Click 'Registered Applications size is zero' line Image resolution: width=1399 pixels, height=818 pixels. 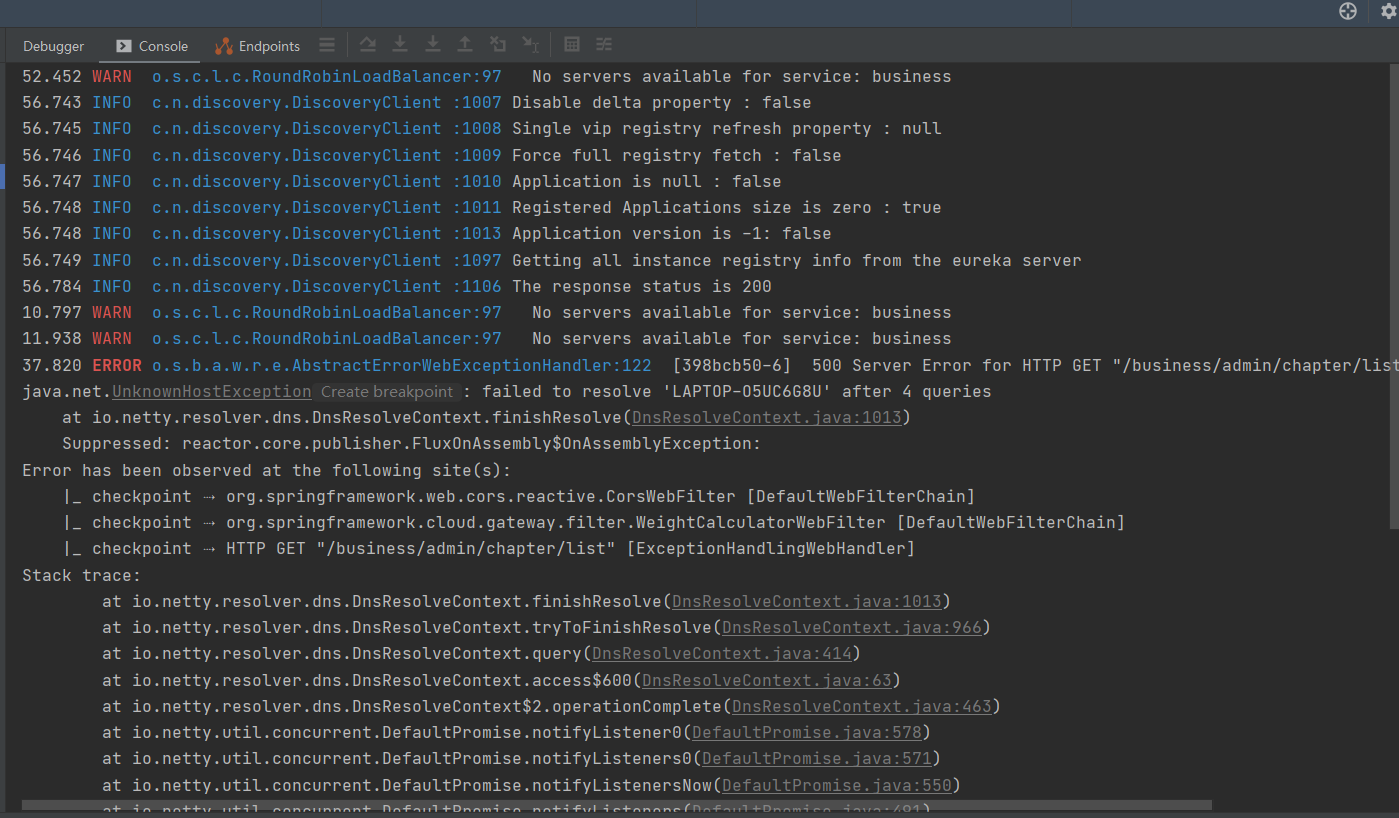pos(481,208)
